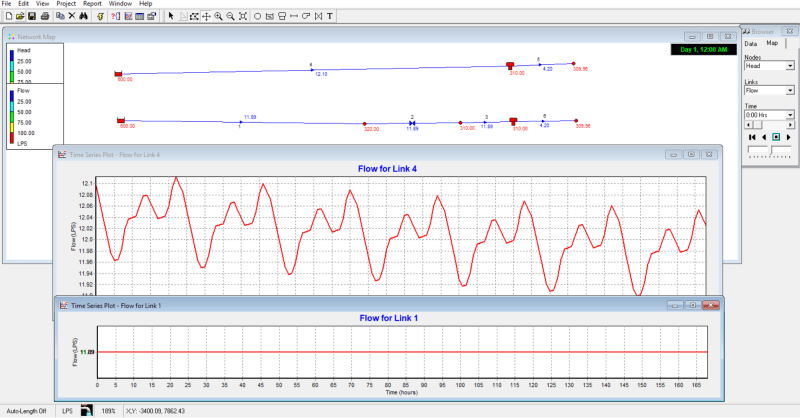Click the time scrollbar left arrow
800x418 pixels.
(748, 125)
